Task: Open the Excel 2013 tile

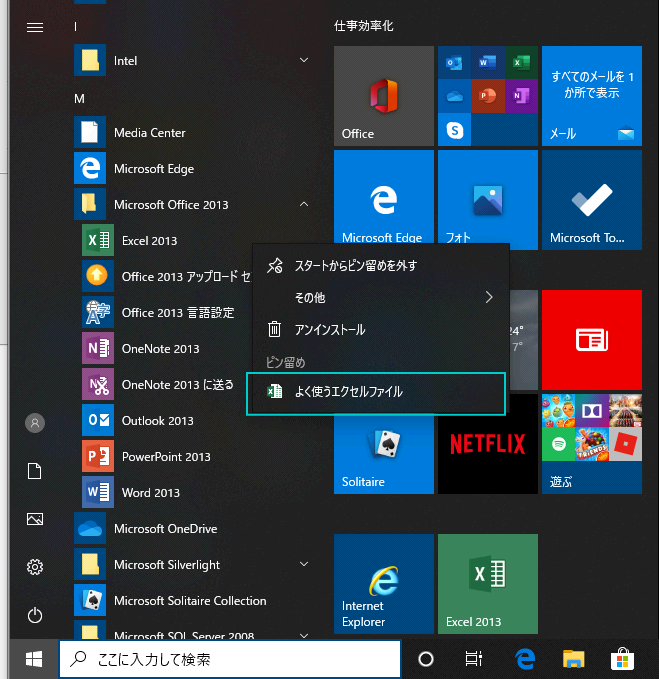Action: (x=488, y=584)
